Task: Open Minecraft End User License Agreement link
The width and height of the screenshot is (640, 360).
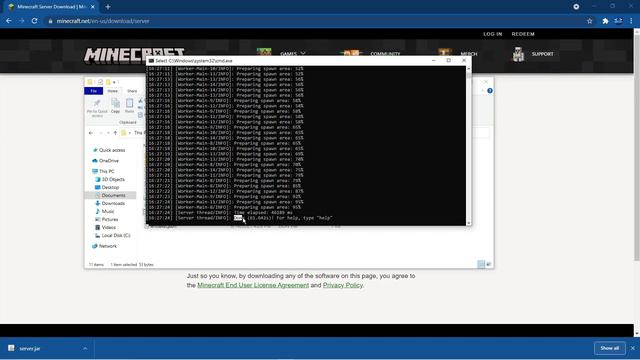Action: click(253, 285)
